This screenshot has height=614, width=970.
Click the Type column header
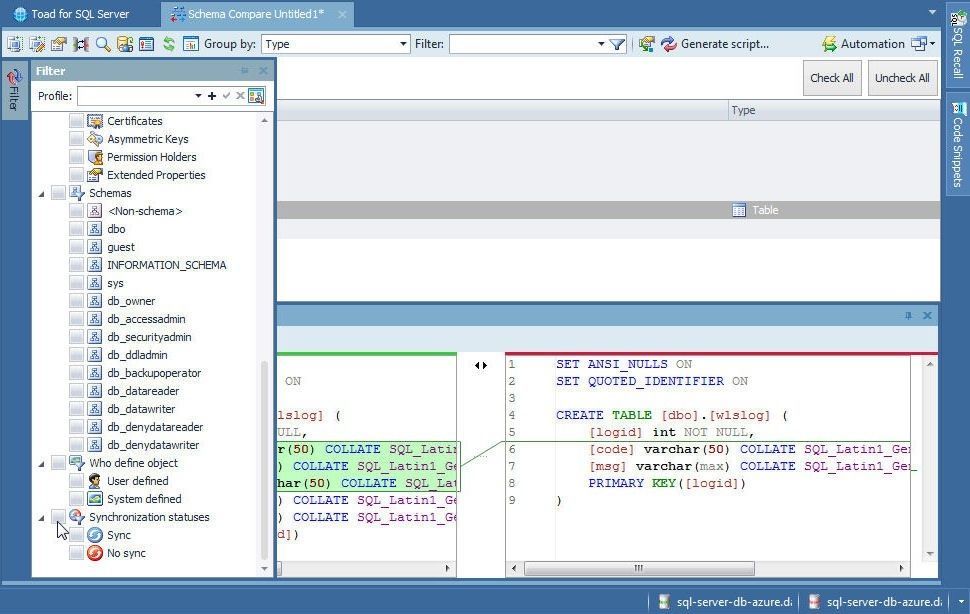point(834,110)
